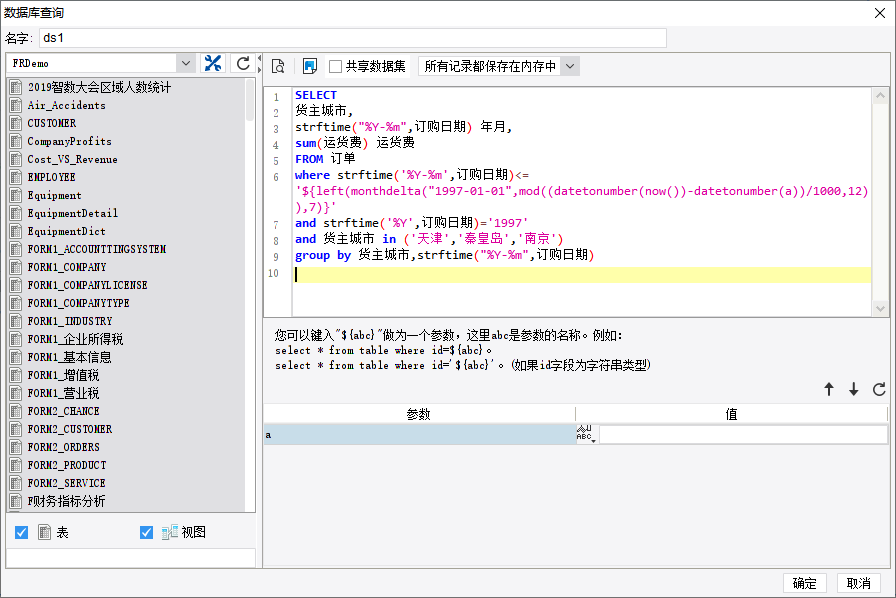Move parameter up with arrow

829,389
